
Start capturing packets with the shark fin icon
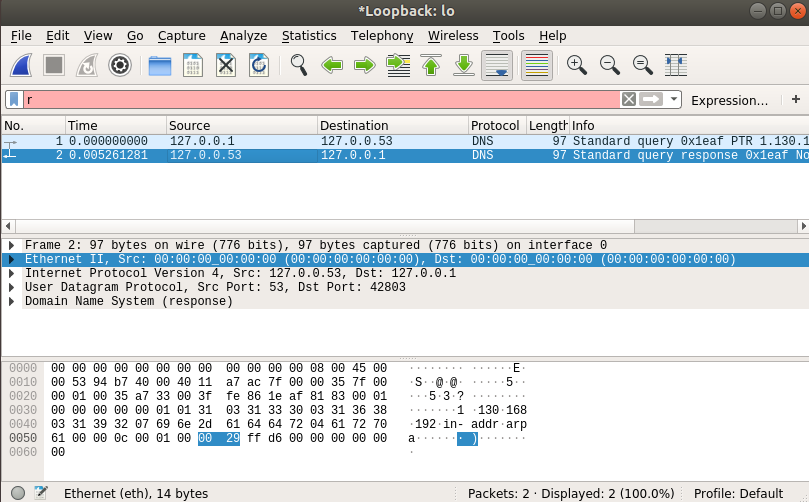coord(22,66)
